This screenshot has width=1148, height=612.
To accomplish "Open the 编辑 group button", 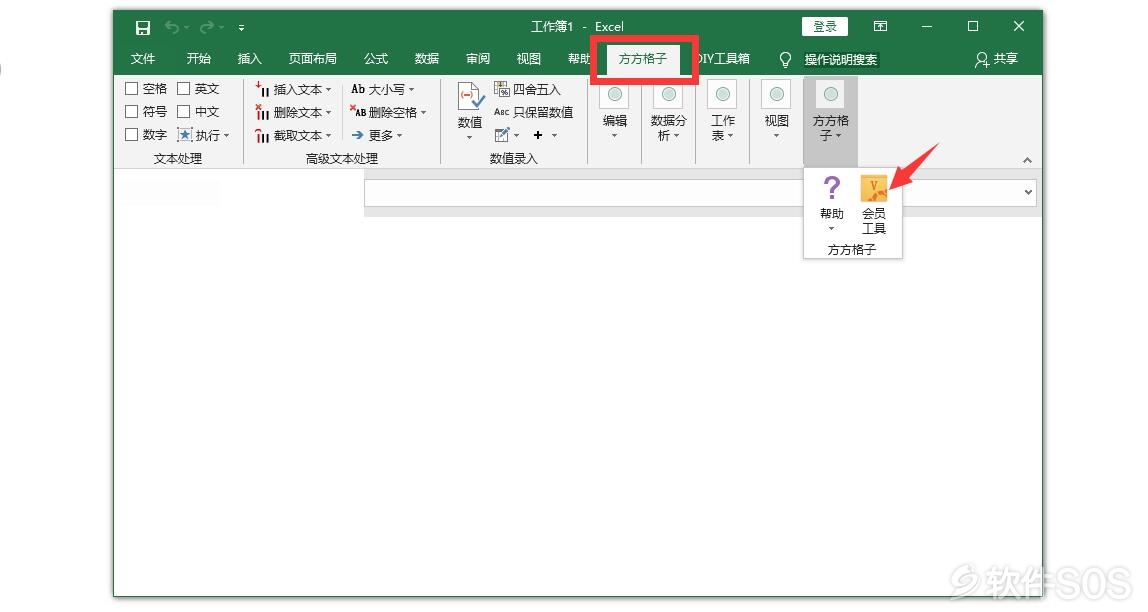I will (615, 111).
